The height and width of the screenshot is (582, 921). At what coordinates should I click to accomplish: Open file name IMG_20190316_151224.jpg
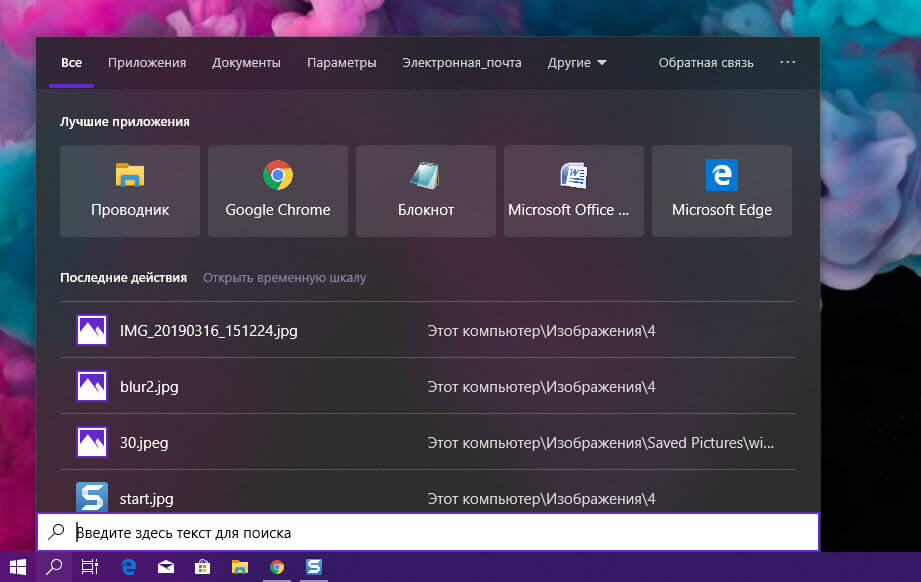pos(209,331)
